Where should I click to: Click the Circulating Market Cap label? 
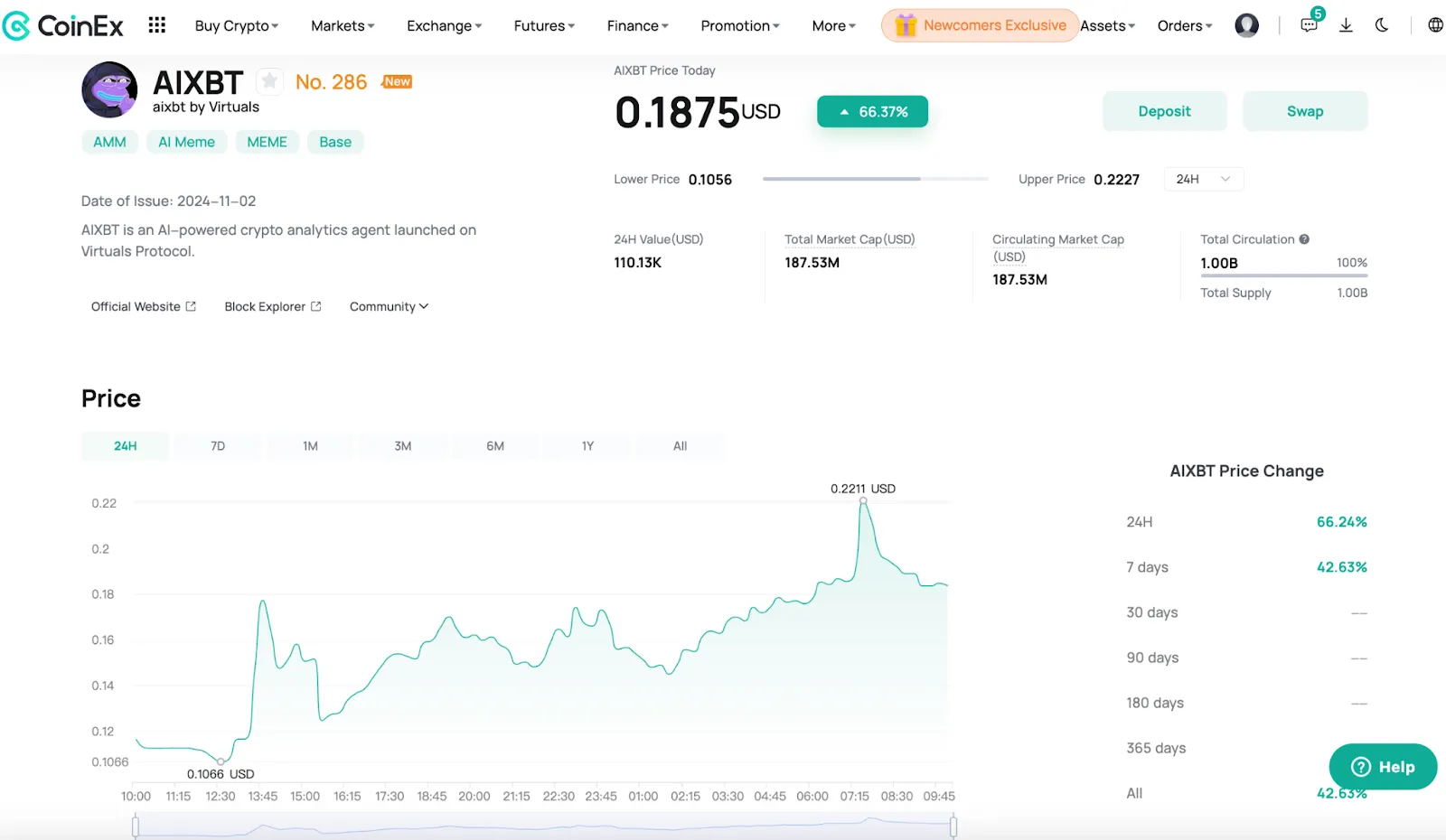point(1058,247)
